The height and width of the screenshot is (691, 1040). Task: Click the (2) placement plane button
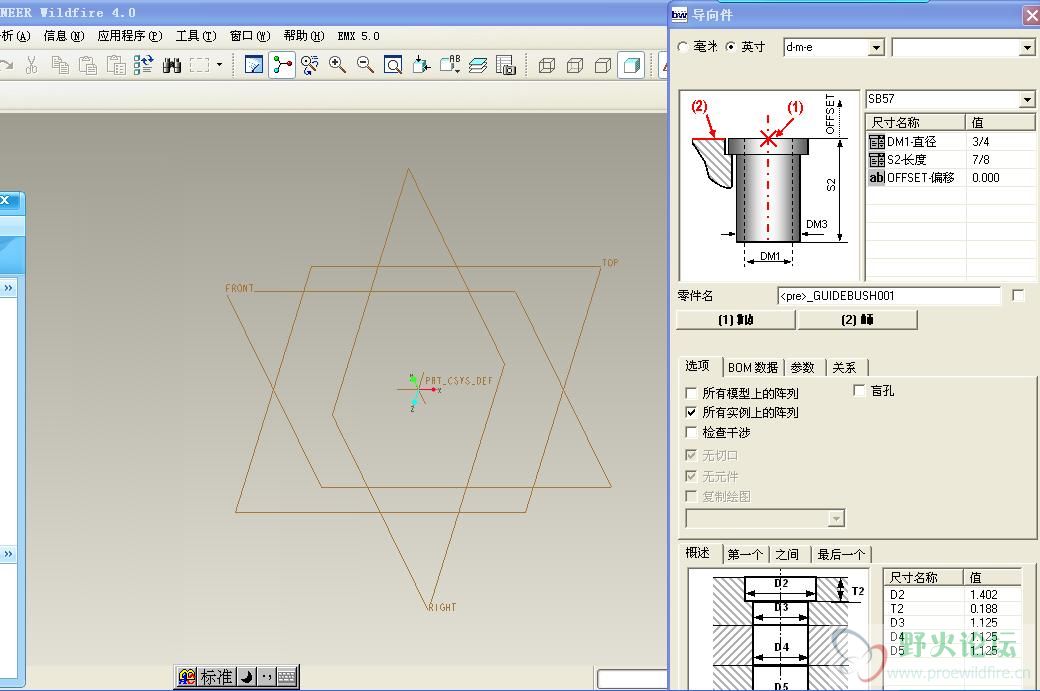858,320
